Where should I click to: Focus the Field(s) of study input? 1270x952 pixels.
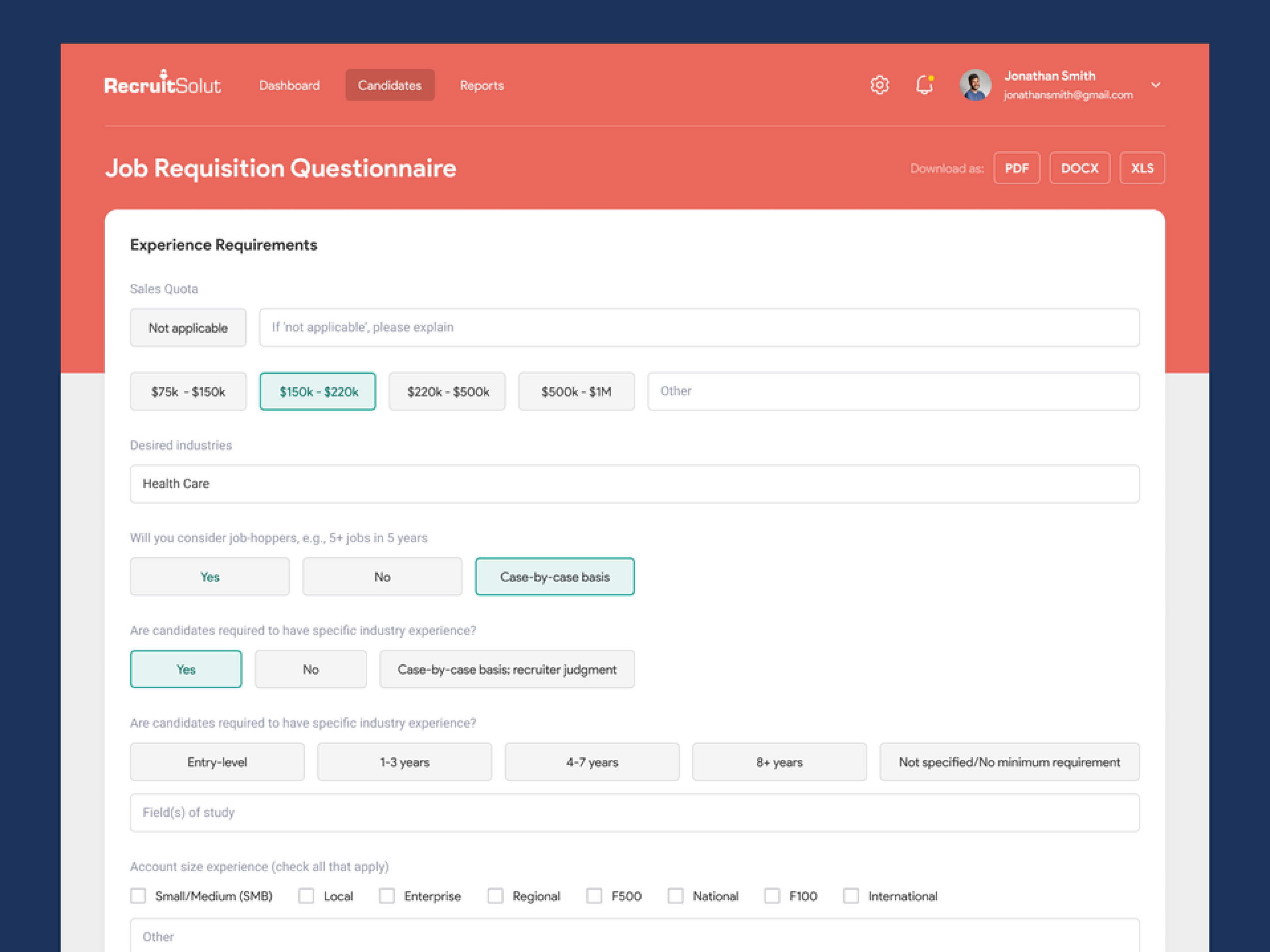coord(635,812)
